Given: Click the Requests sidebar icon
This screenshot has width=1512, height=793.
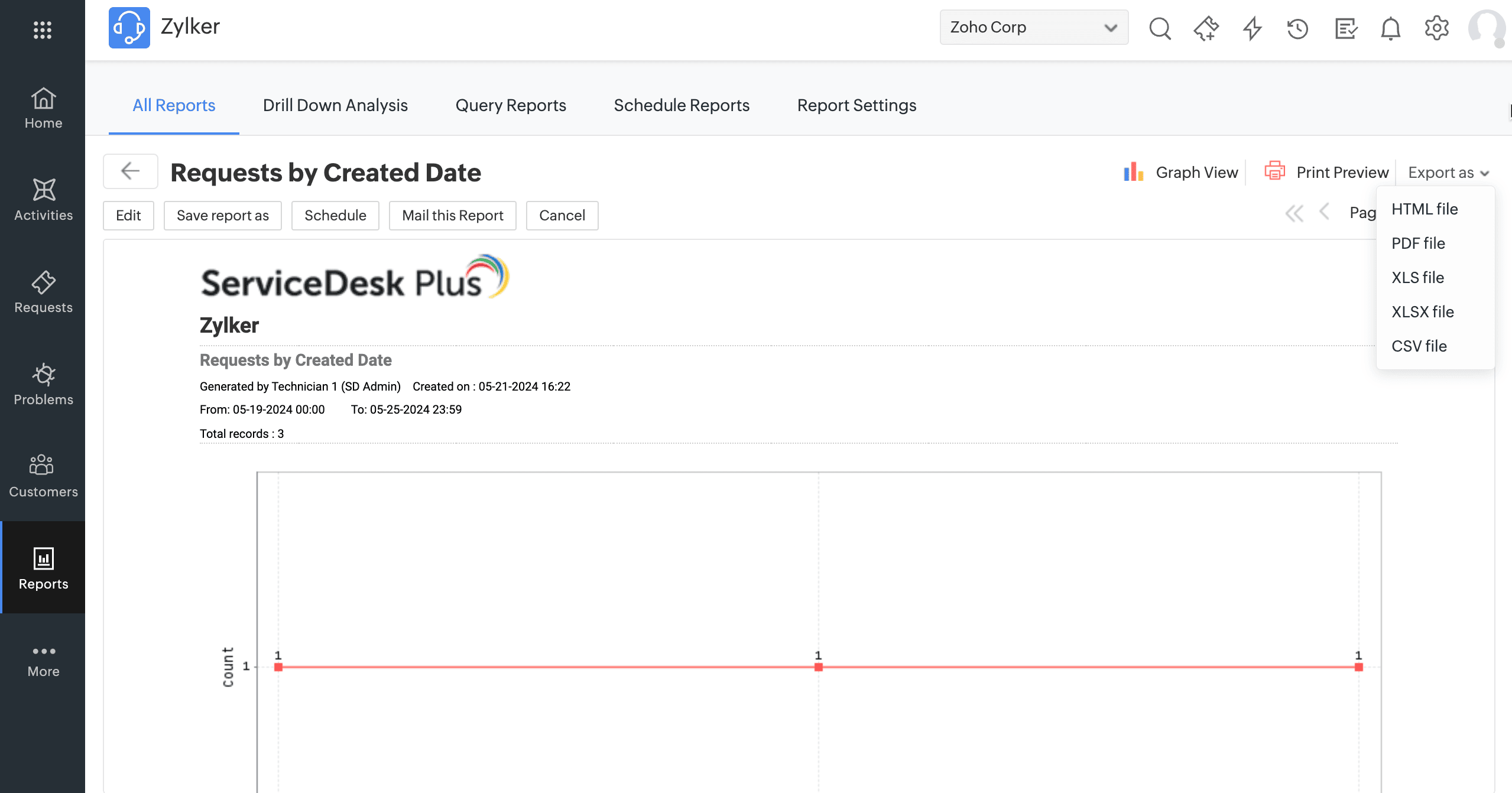Looking at the screenshot, I should pyautogui.click(x=43, y=292).
